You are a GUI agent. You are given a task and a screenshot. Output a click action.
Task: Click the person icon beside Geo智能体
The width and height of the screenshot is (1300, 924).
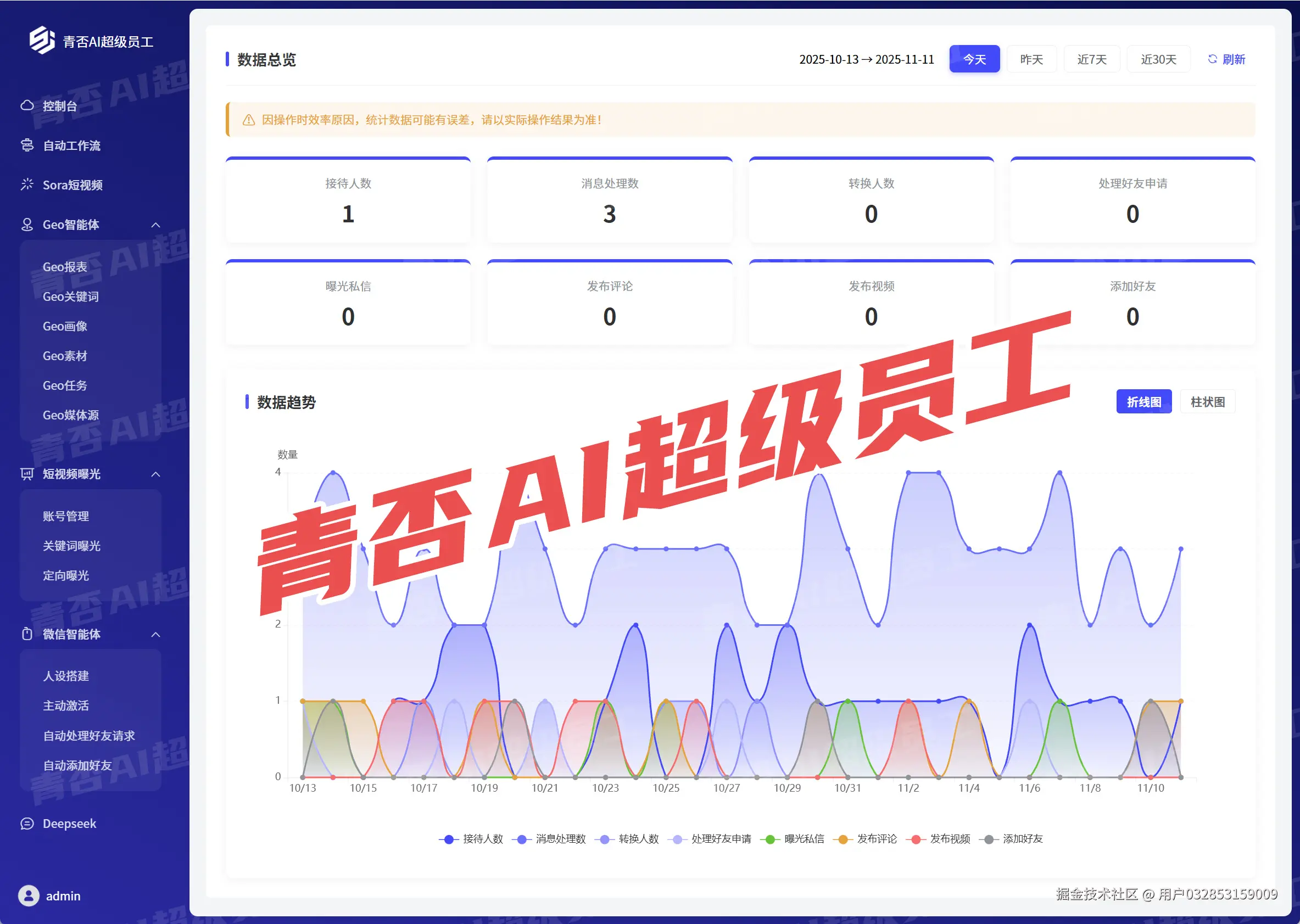pos(27,225)
